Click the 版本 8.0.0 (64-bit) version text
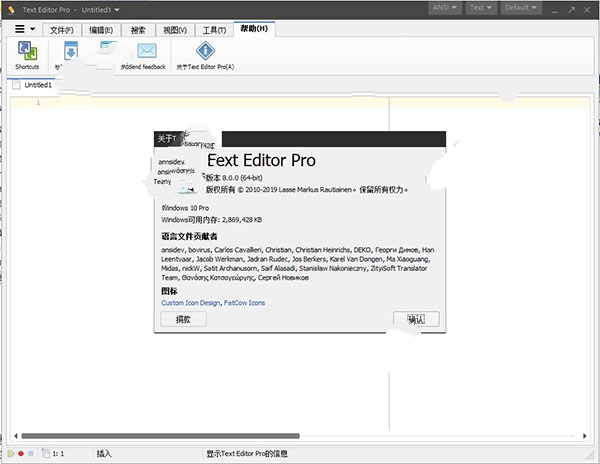Screen dimensions: 600x464 234,177
